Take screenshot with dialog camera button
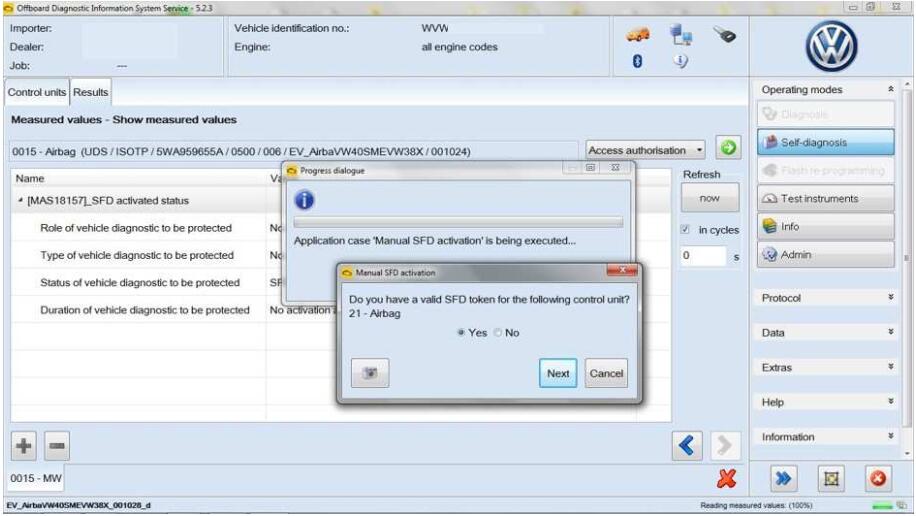The width and height of the screenshot is (916, 516). coord(370,373)
